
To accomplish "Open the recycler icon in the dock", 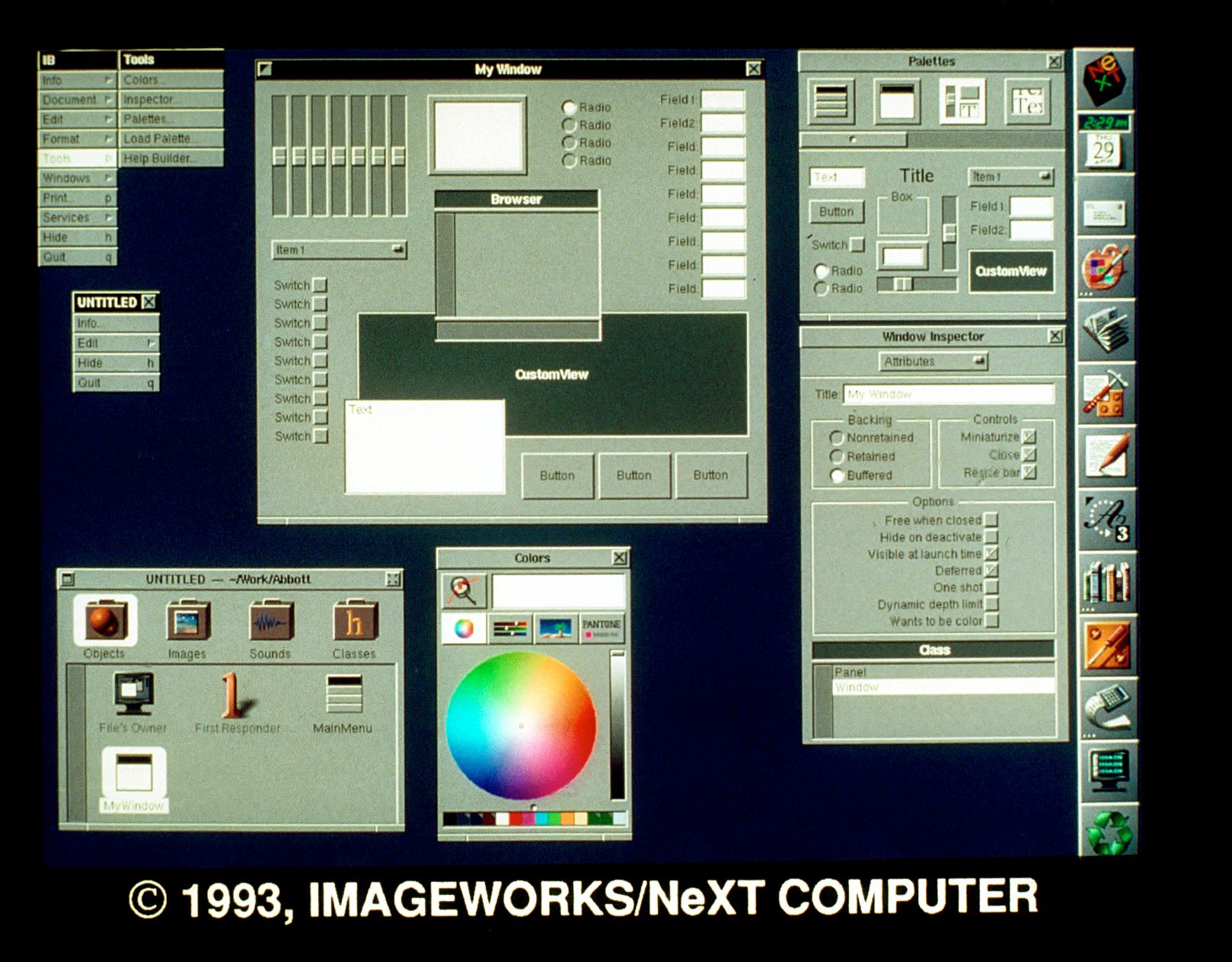I will point(1109,831).
